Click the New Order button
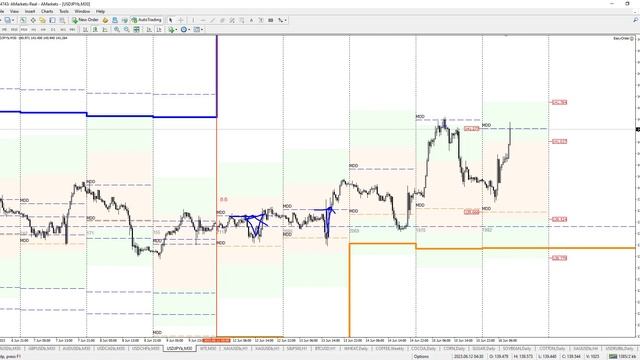Screen dimensions: 640x360 click(x=85, y=20)
